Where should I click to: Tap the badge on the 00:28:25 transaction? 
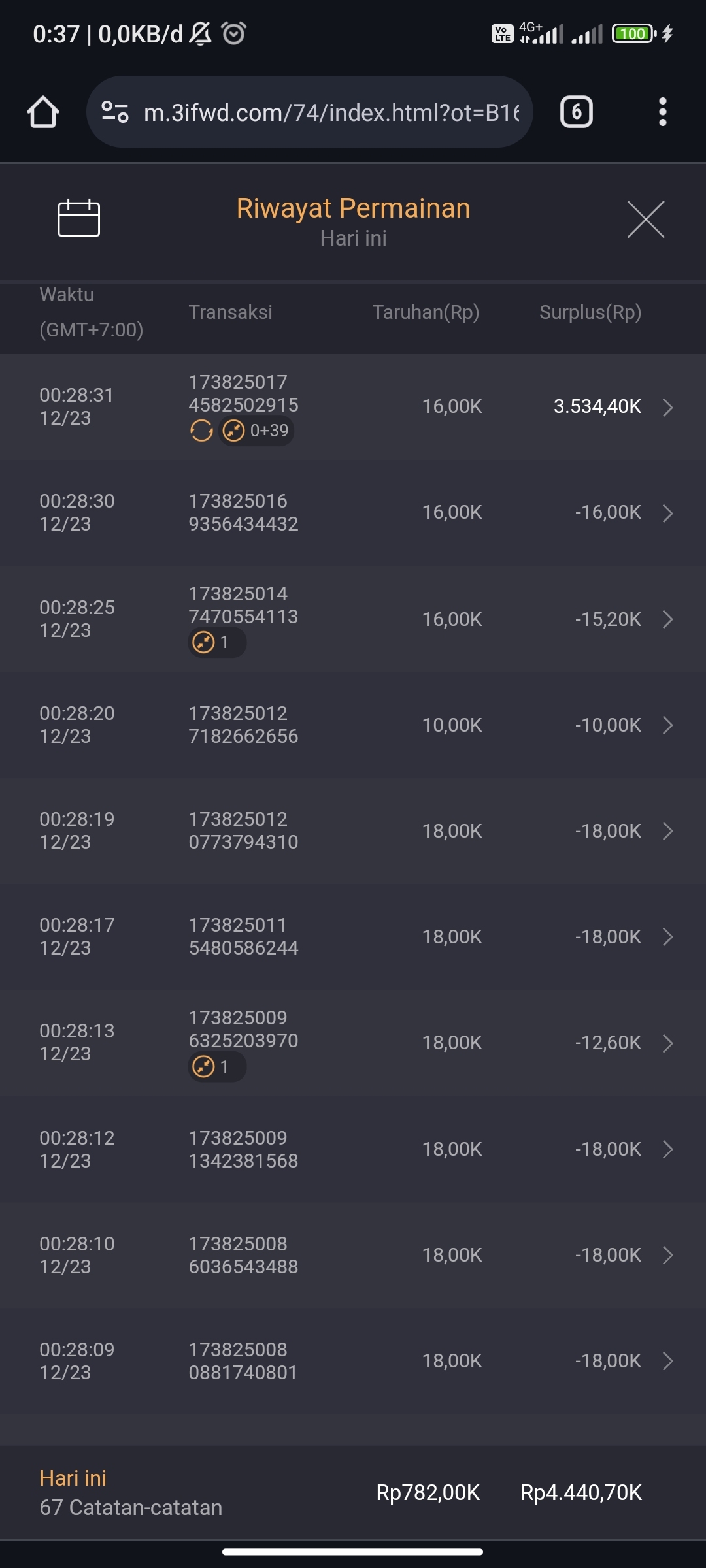click(x=216, y=643)
